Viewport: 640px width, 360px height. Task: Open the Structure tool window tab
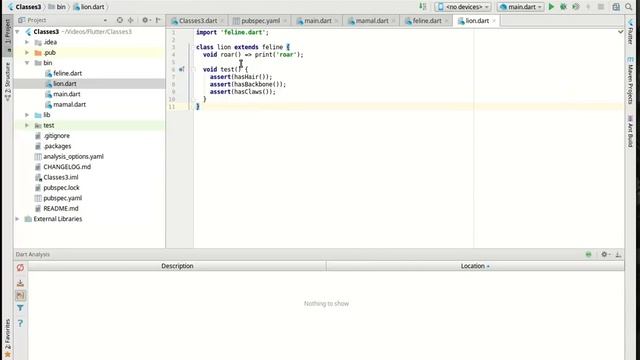[x=7, y=81]
